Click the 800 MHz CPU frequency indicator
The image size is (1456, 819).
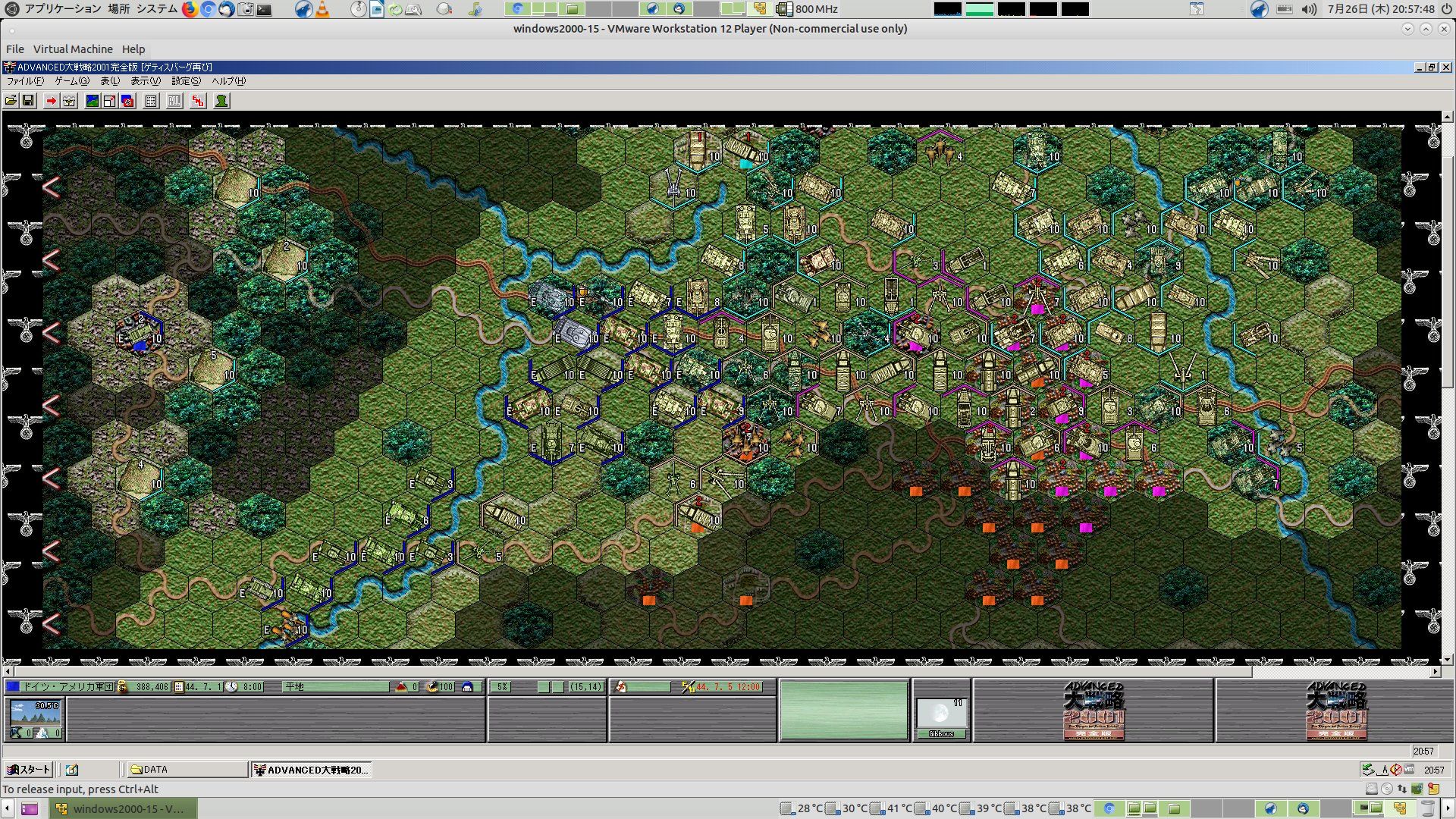click(x=808, y=9)
